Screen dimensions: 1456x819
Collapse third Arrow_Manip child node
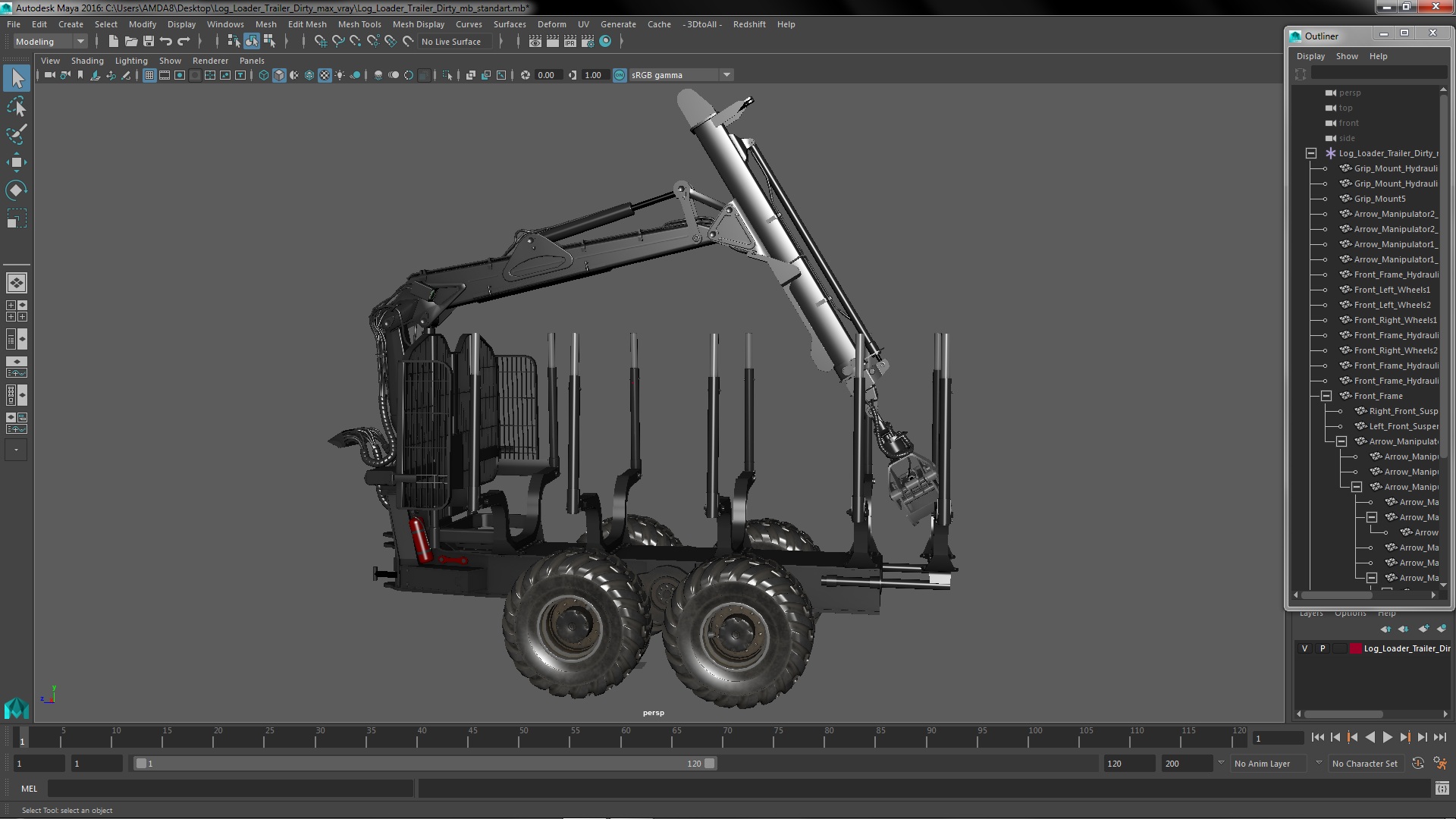pos(1357,487)
